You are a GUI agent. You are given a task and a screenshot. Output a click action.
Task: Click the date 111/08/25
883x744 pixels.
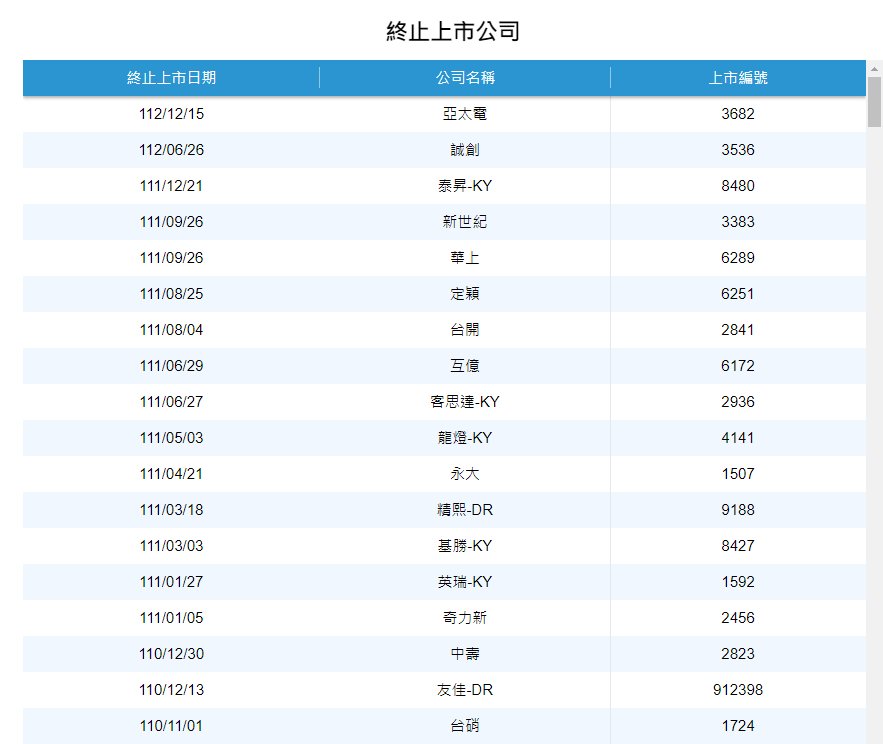coord(171,294)
